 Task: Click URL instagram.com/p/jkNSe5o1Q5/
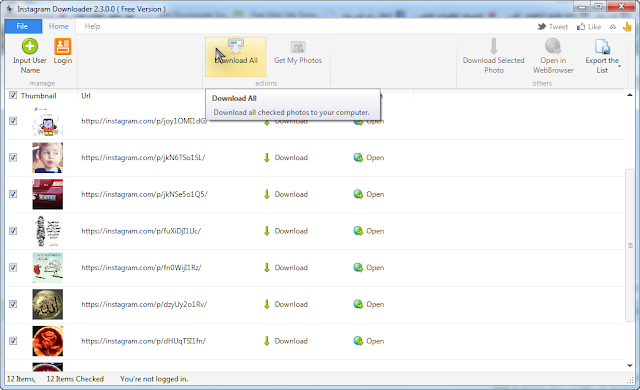tap(144, 194)
